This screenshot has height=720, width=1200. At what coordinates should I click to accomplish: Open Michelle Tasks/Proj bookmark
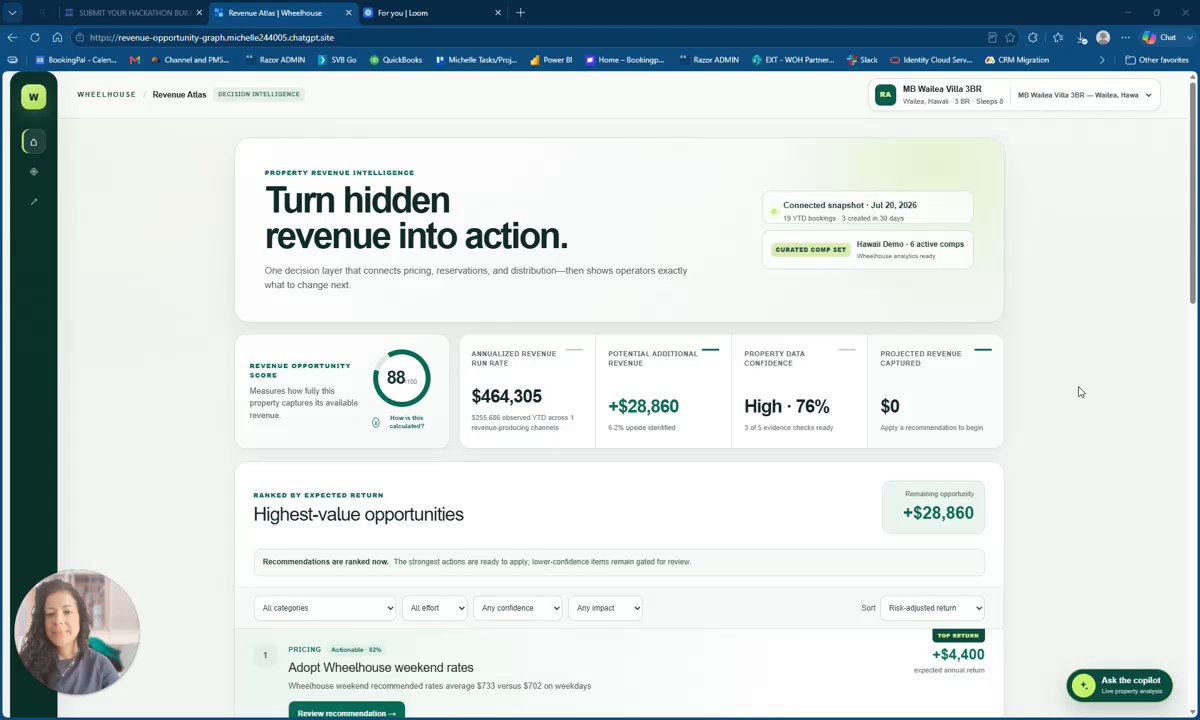click(x=476, y=60)
